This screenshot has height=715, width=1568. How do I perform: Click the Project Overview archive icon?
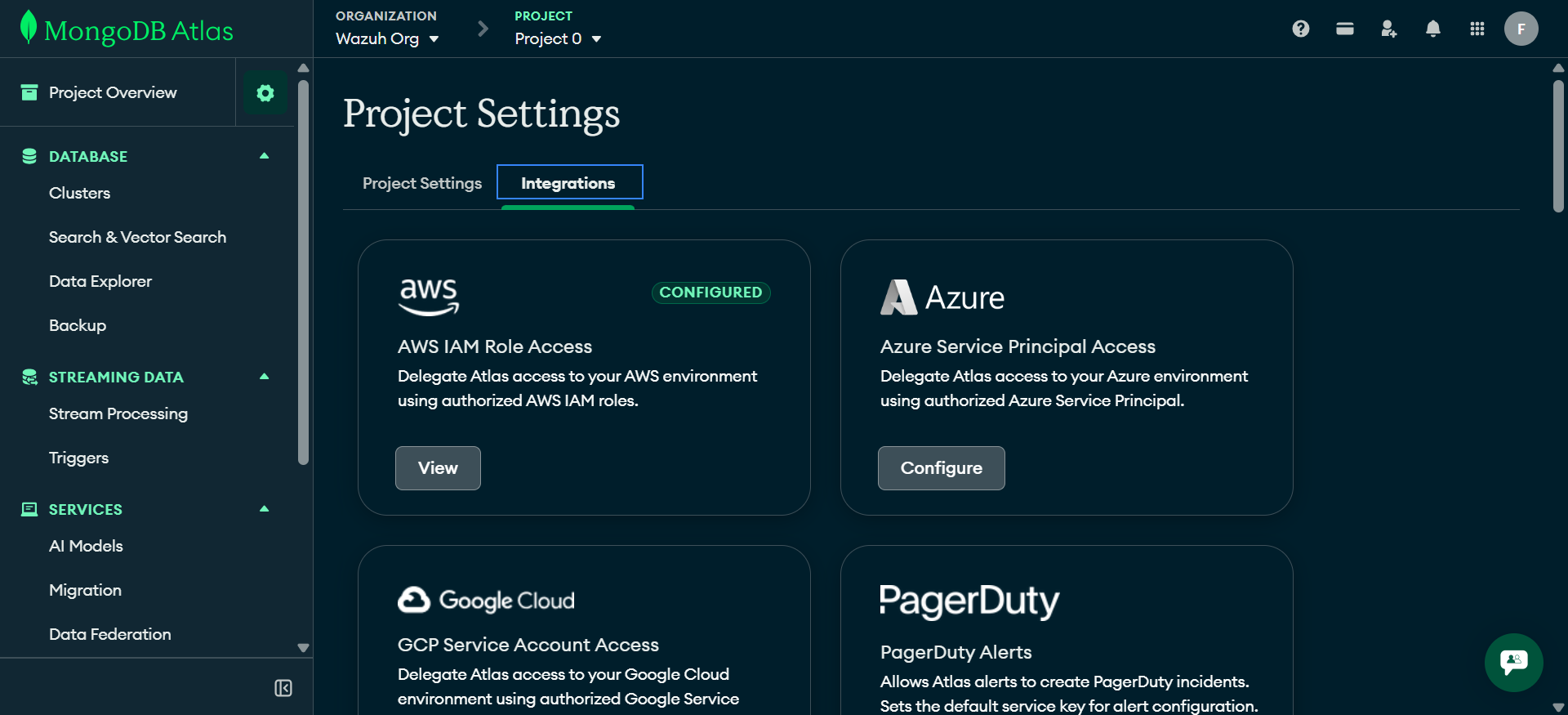click(29, 92)
